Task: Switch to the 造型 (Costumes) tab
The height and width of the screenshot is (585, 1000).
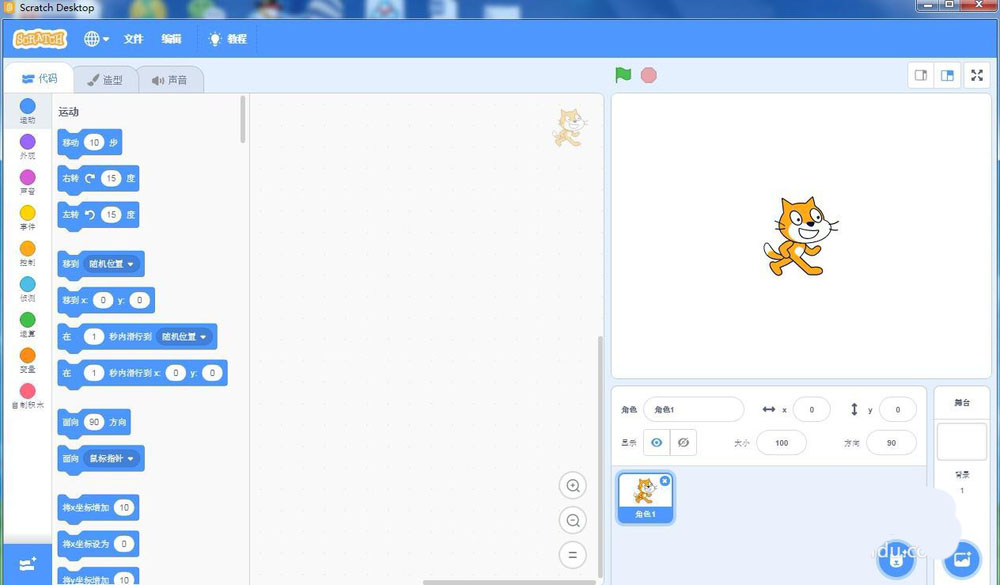Action: click(x=106, y=78)
